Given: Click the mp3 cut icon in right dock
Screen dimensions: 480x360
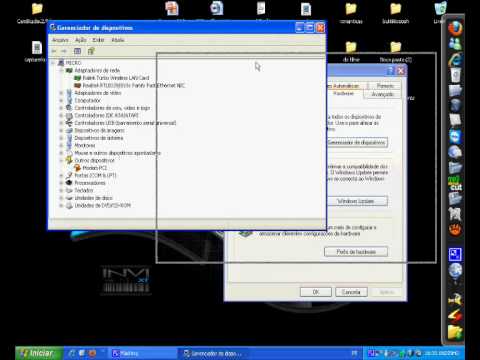Looking at the screenshot, I should coord(455,184).
